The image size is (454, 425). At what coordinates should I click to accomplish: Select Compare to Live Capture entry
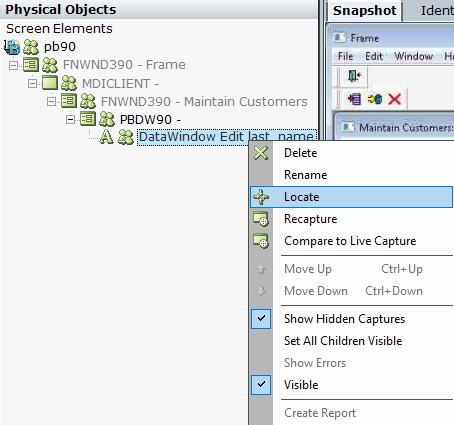[x=351, y=241]
